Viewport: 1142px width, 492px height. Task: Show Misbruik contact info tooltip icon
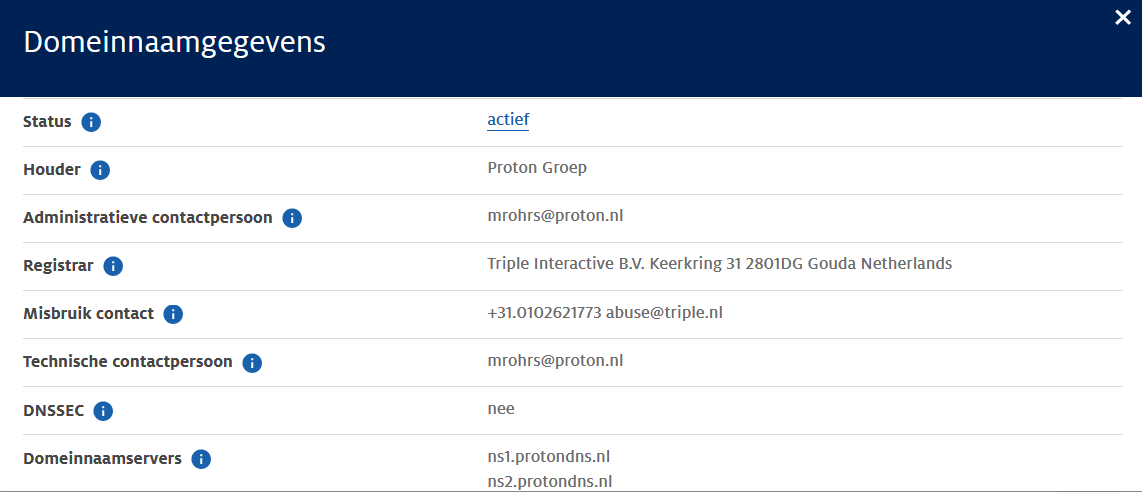coord(173,314)
